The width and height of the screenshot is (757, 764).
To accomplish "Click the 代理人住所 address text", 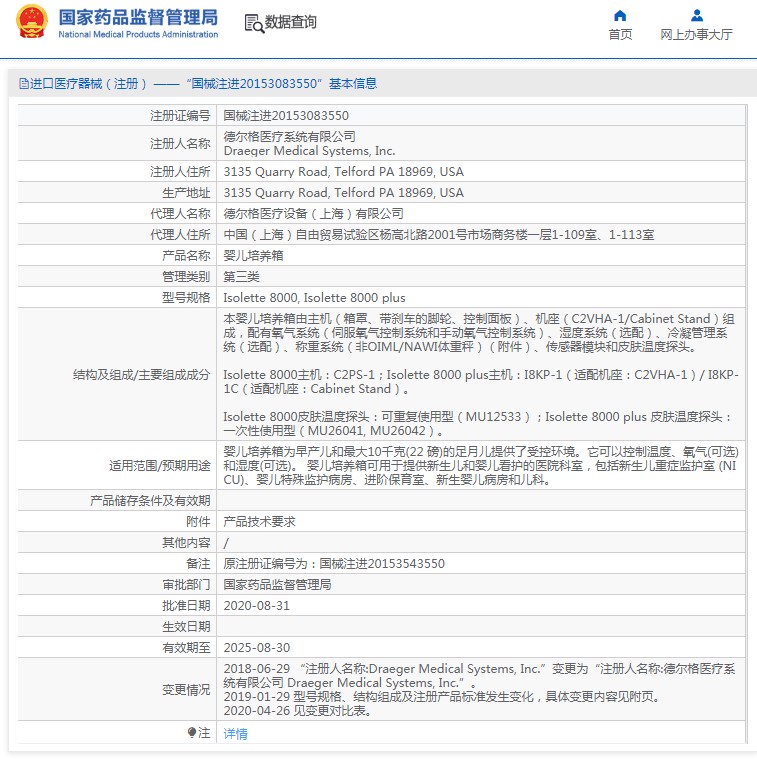I will click(438, 234).
